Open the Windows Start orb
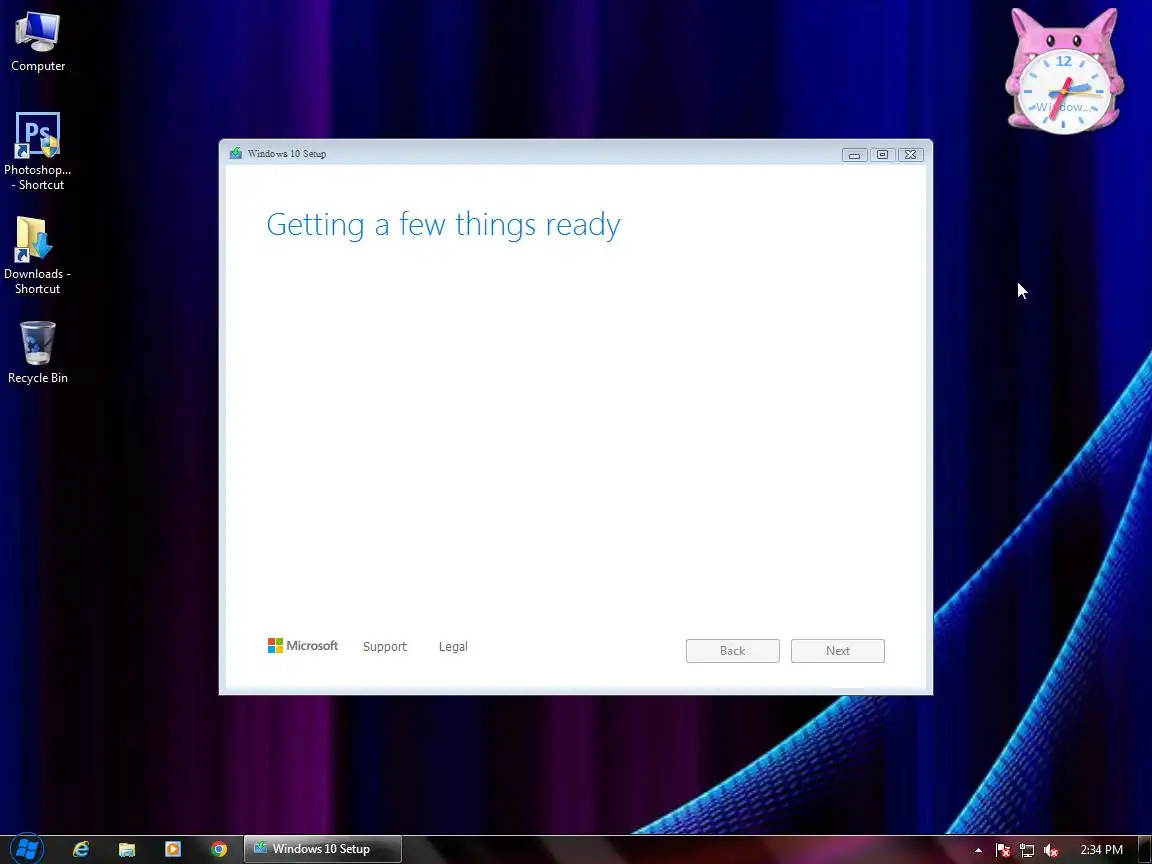 (27, 849)
